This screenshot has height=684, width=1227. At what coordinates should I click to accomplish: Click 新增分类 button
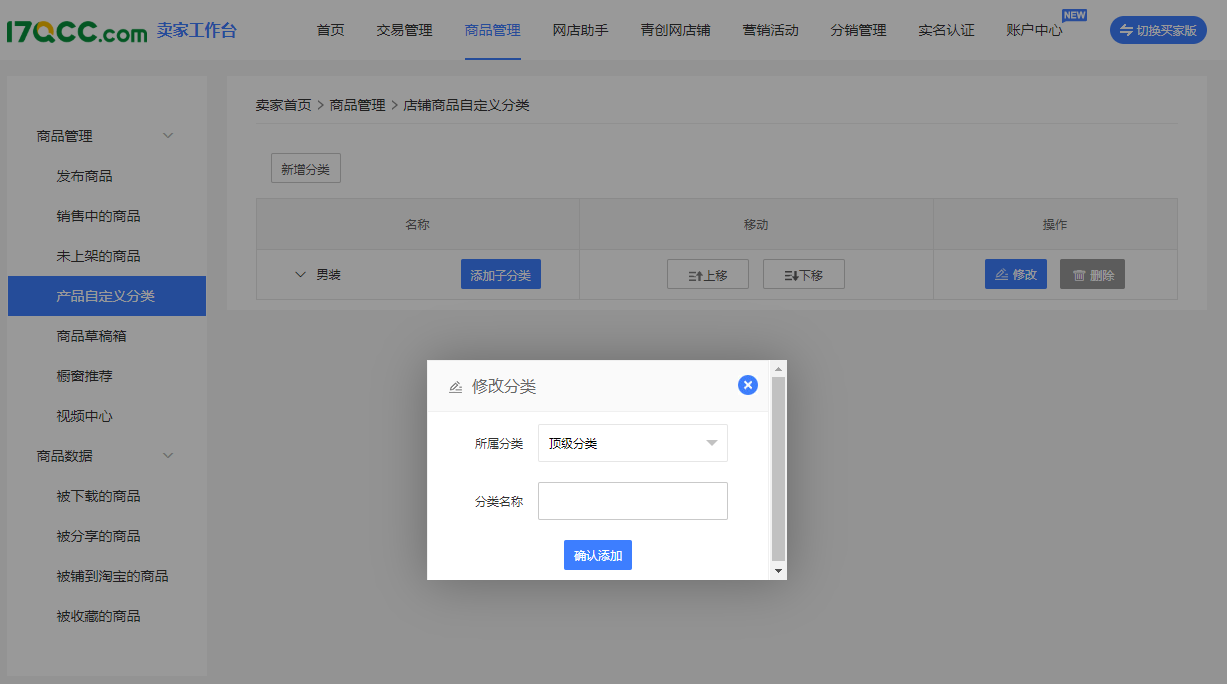pyautogui.click(x=305, y=169)
